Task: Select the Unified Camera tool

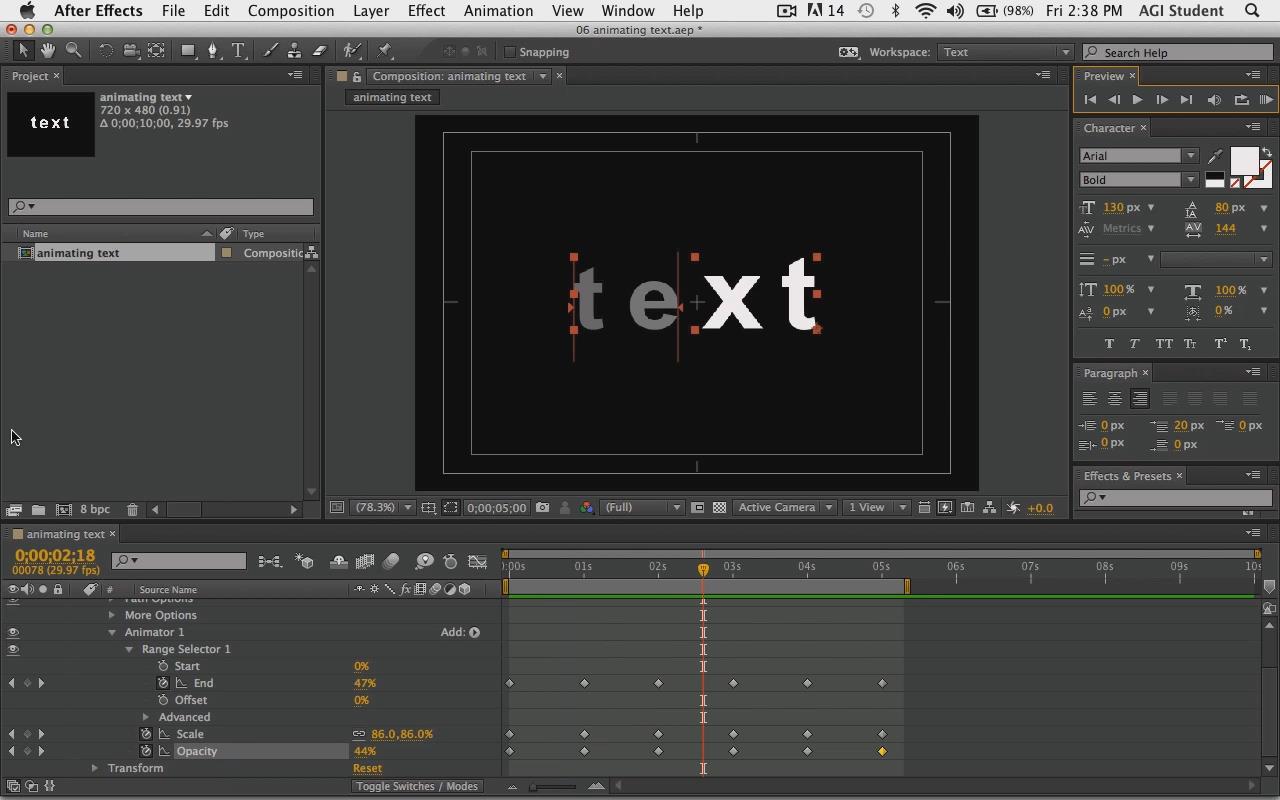Action: tap(131, 51)
